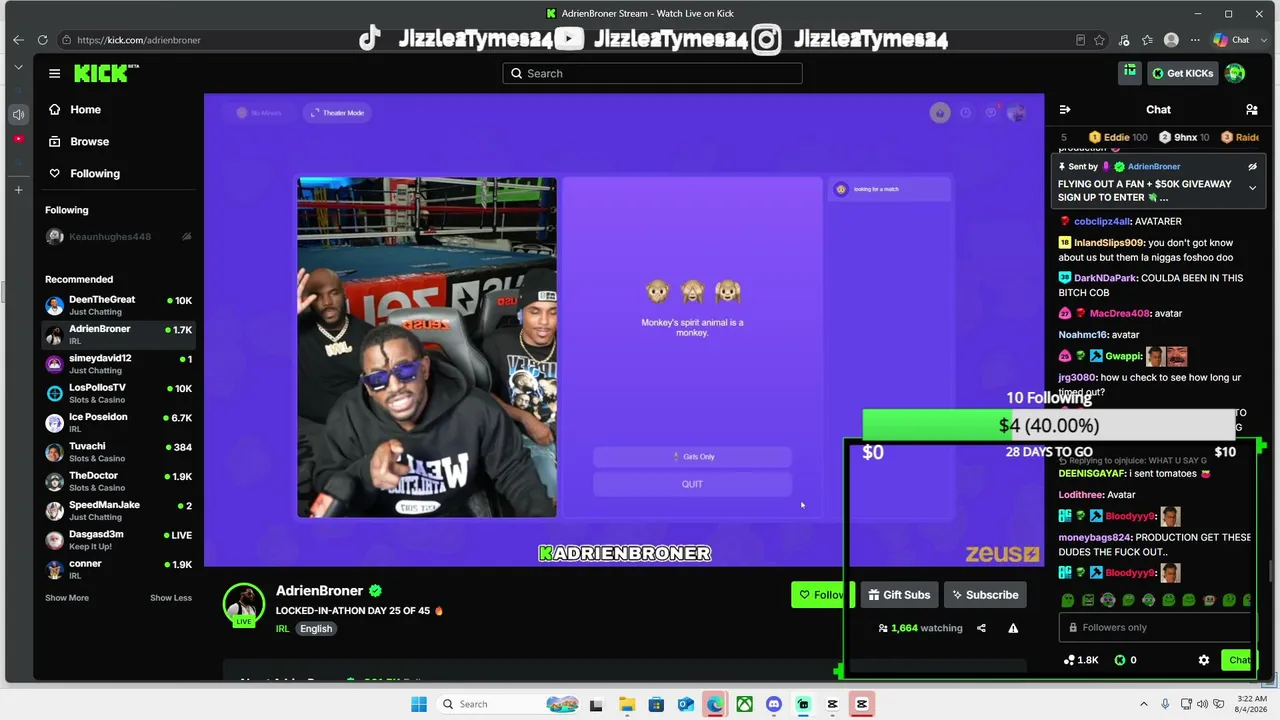
Task: Open the 1.8K channel points icon
Action: point(1082,660)
